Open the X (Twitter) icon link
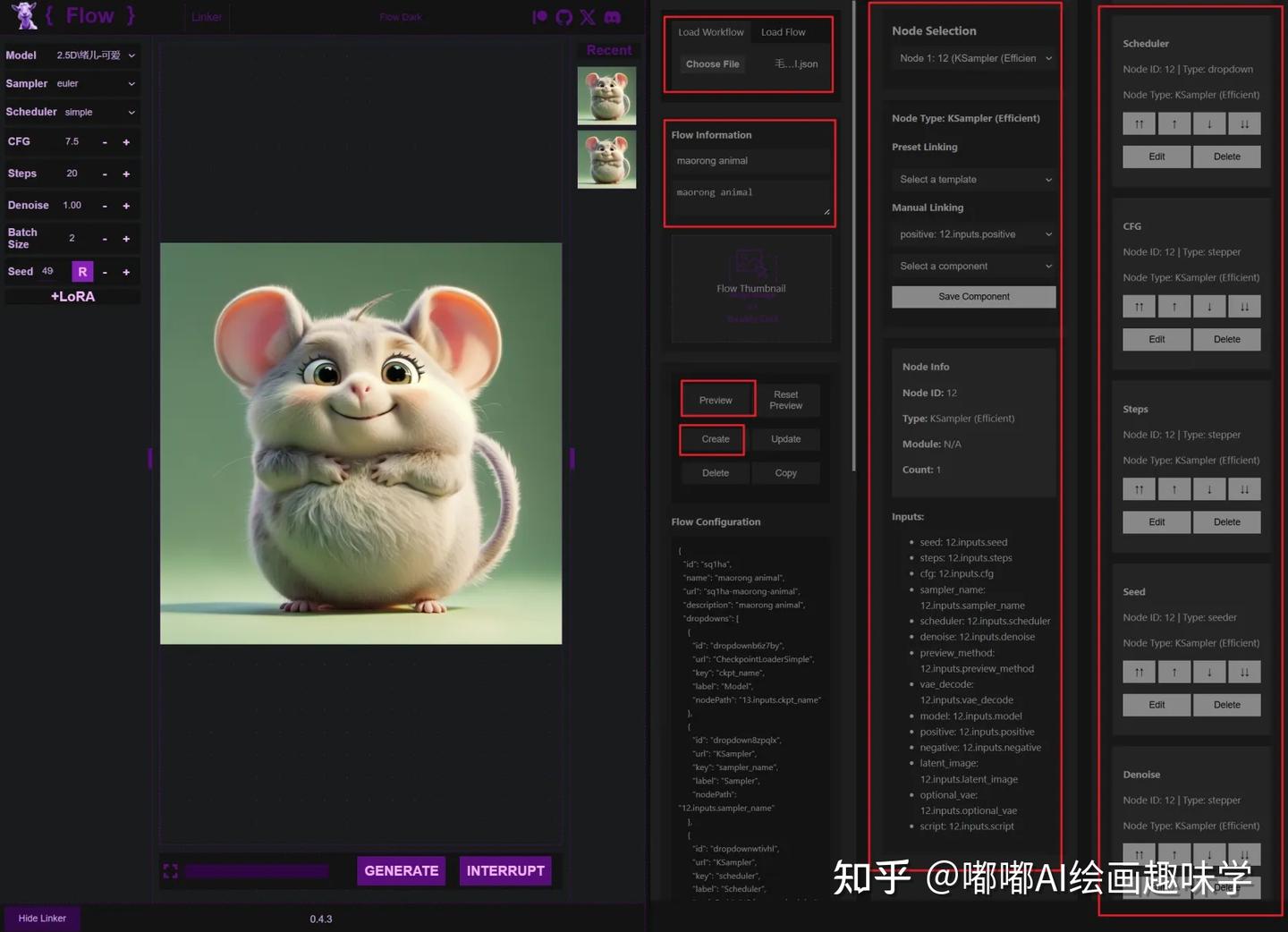 (x=588, y=17)
